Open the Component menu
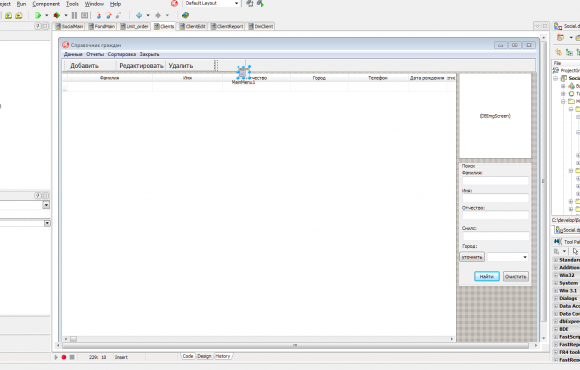 point(46,4)
